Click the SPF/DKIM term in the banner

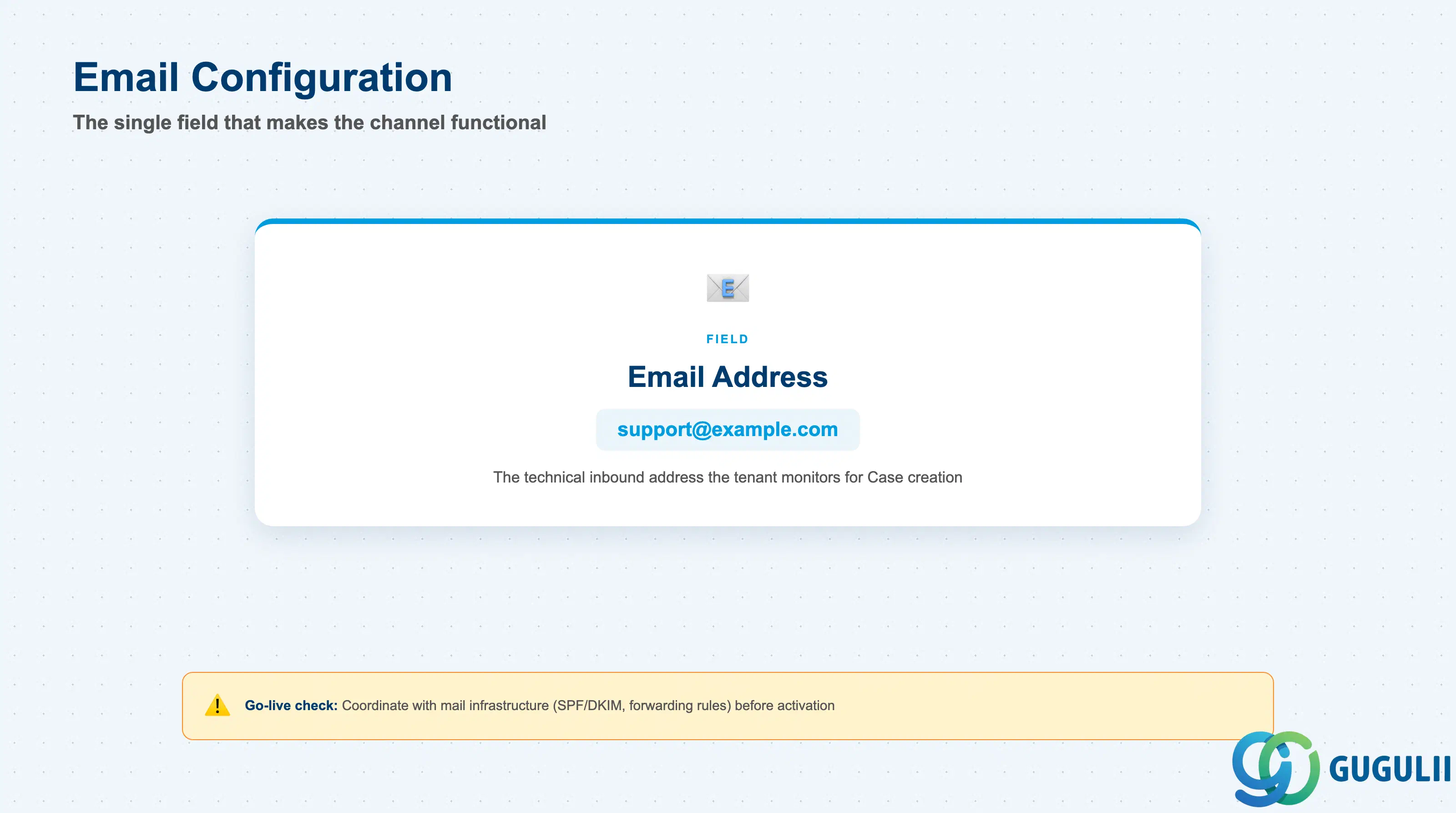(589, 706)
